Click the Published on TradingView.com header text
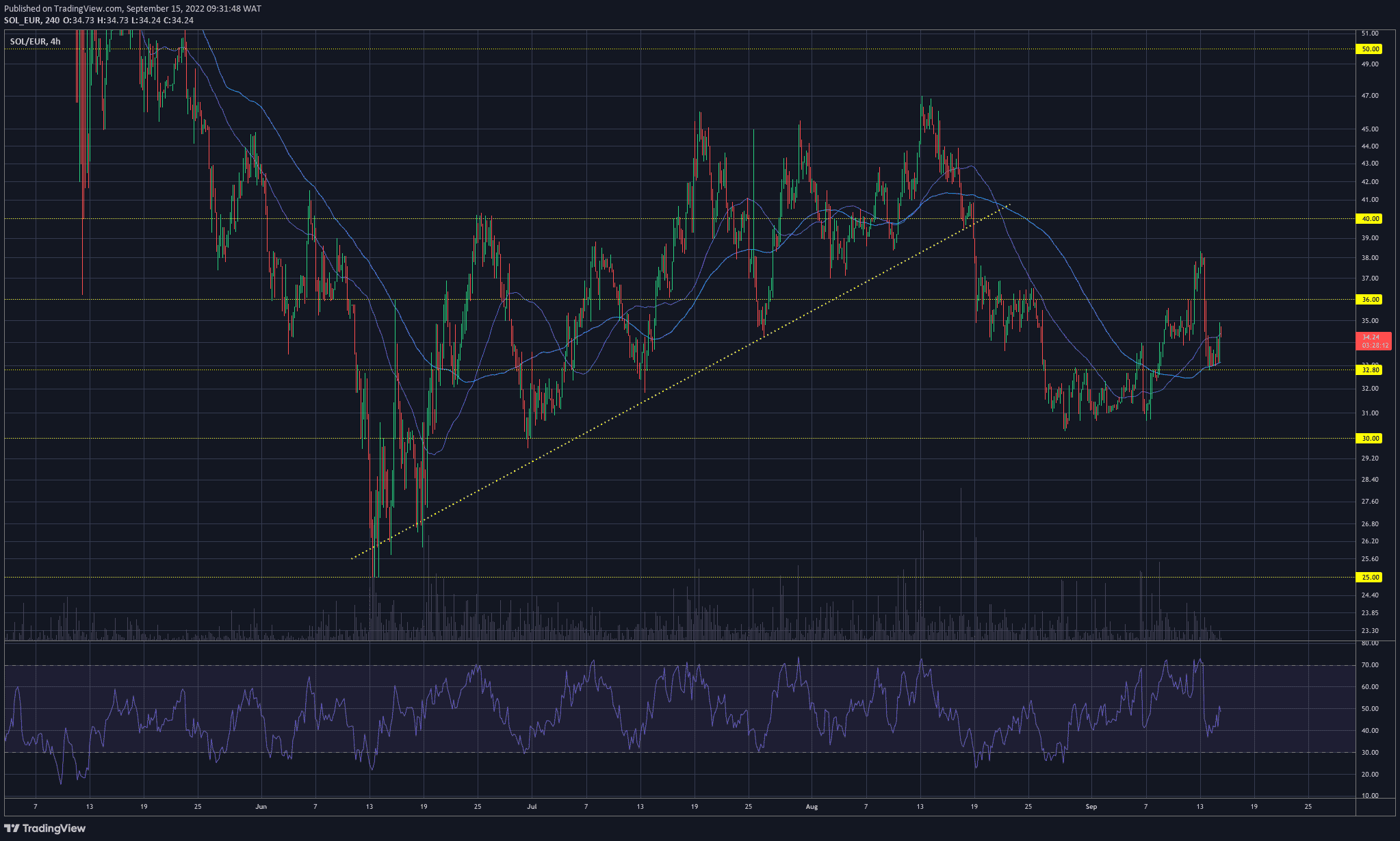This screenshot has width=1400, height=841. click(133, 9)
